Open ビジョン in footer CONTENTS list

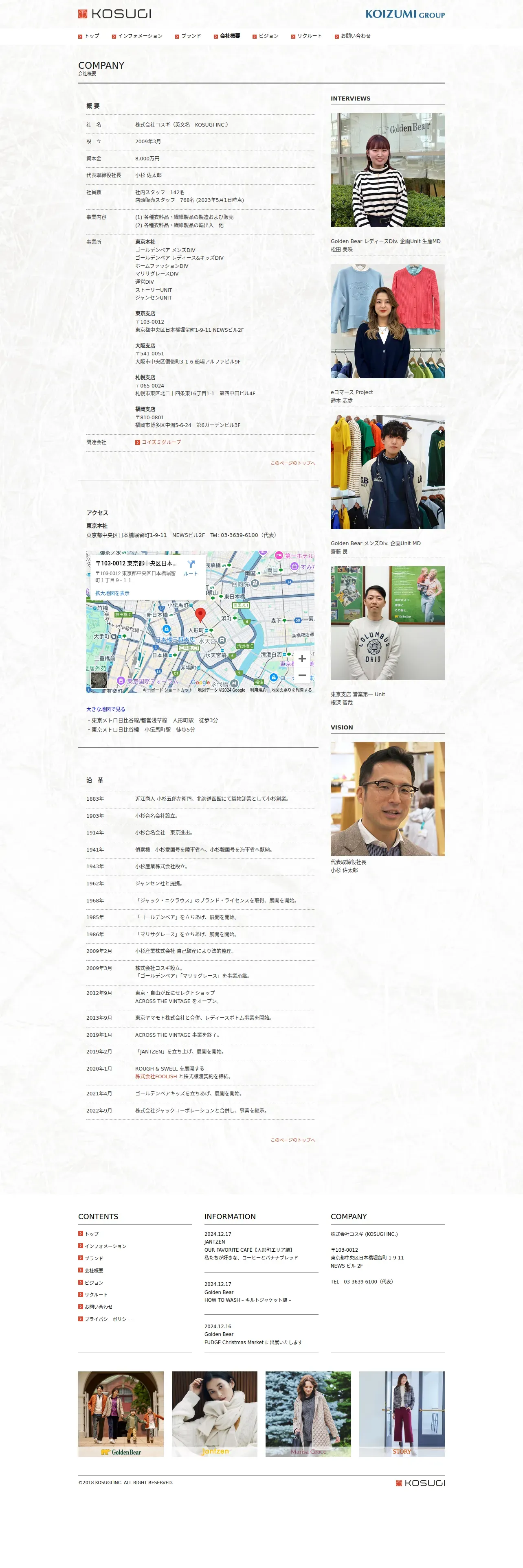click(x=91, y=1283)
